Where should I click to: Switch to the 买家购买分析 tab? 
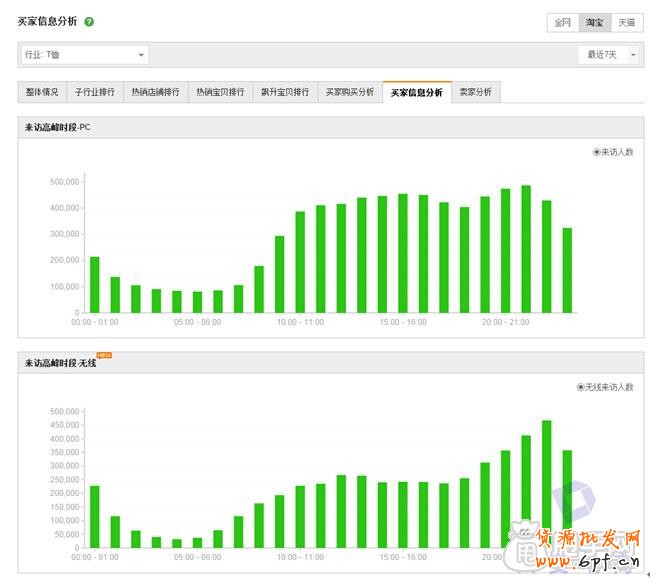tap(349, 92)
